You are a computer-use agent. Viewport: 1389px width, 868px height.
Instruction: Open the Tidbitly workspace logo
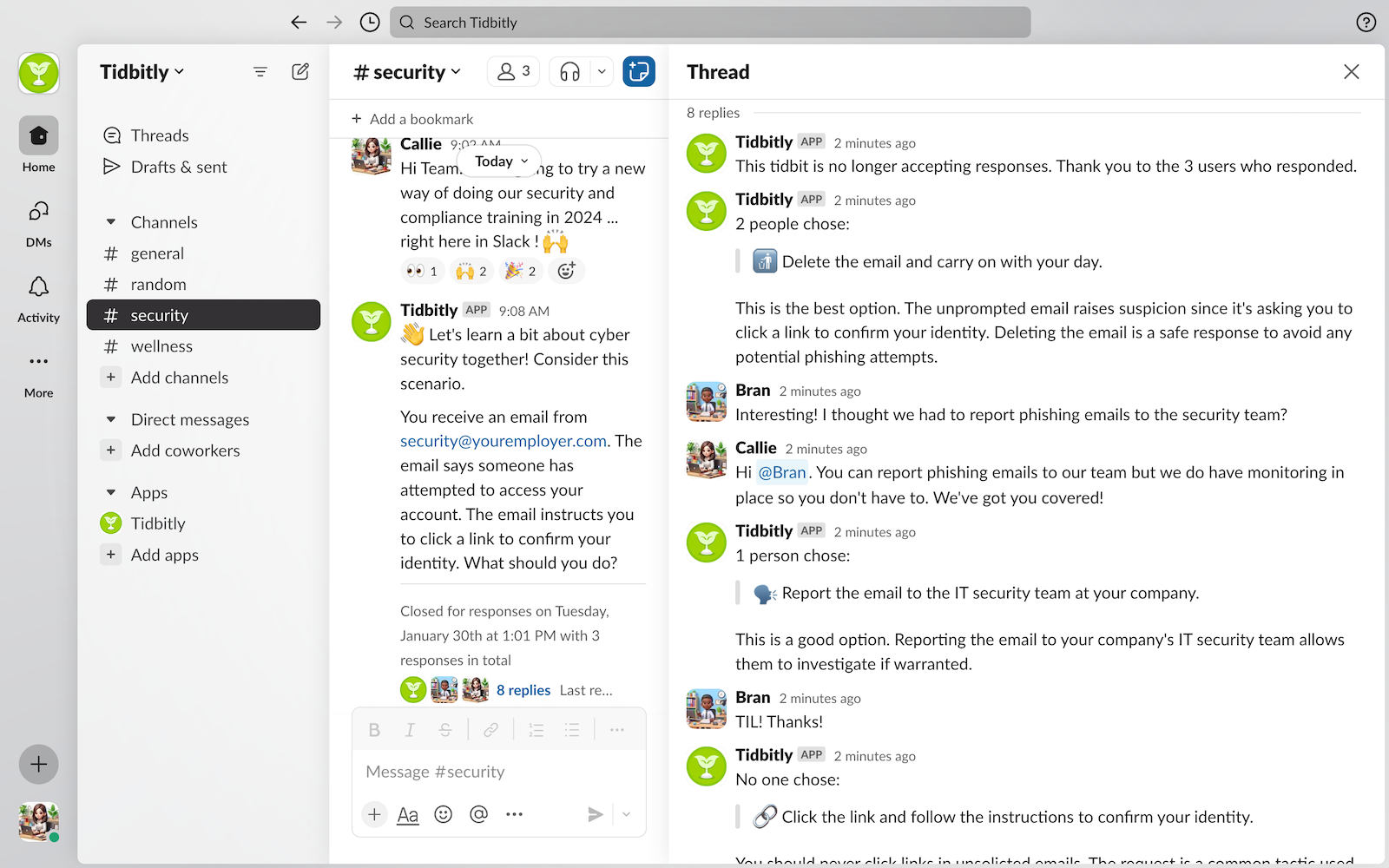click(39, 73)
